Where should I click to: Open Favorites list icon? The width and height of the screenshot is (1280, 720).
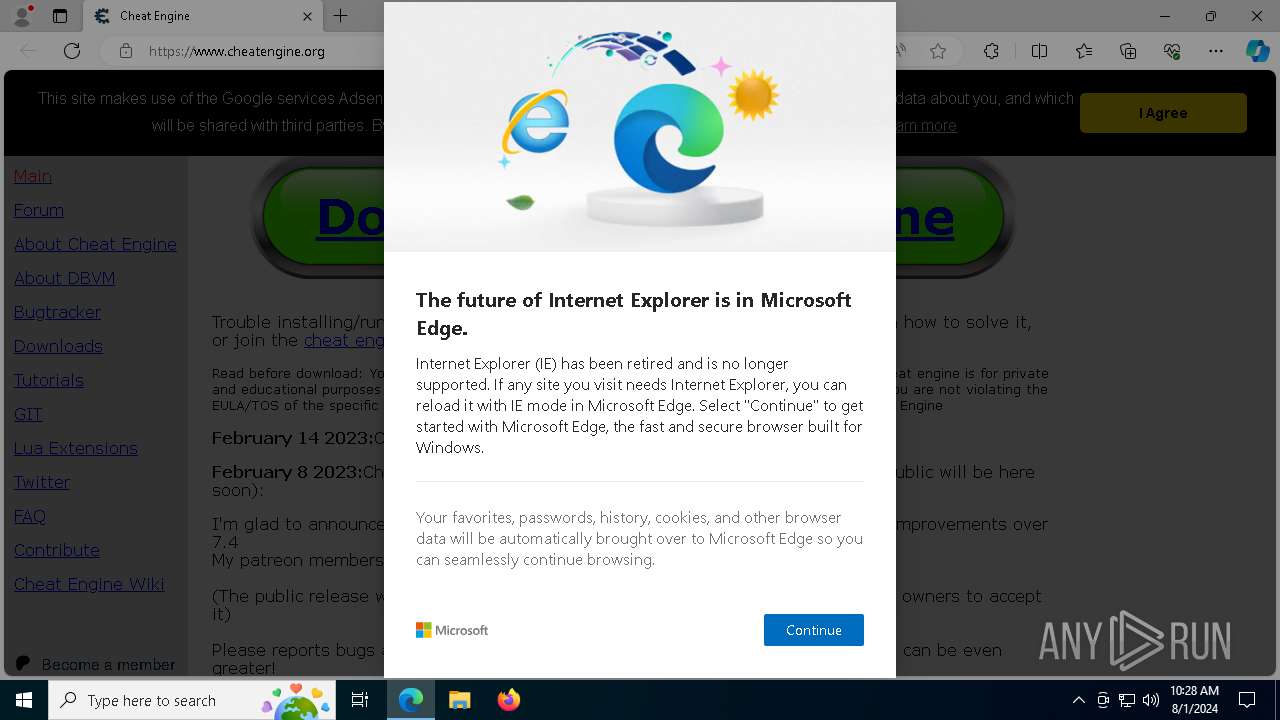[1084, 51]
